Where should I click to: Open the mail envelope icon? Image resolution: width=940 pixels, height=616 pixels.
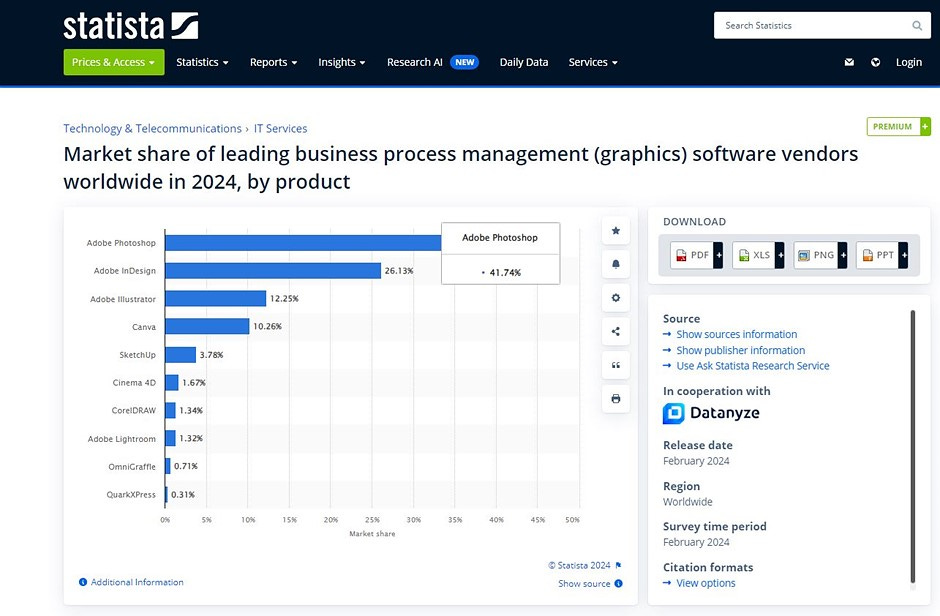click(x=849, y=62)
